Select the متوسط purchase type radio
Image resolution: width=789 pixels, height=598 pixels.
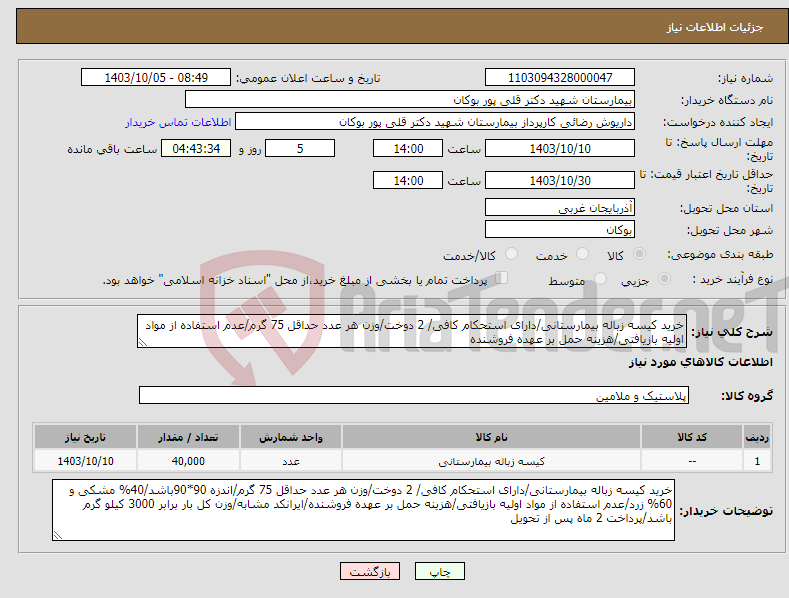click(x=600, y=279)
